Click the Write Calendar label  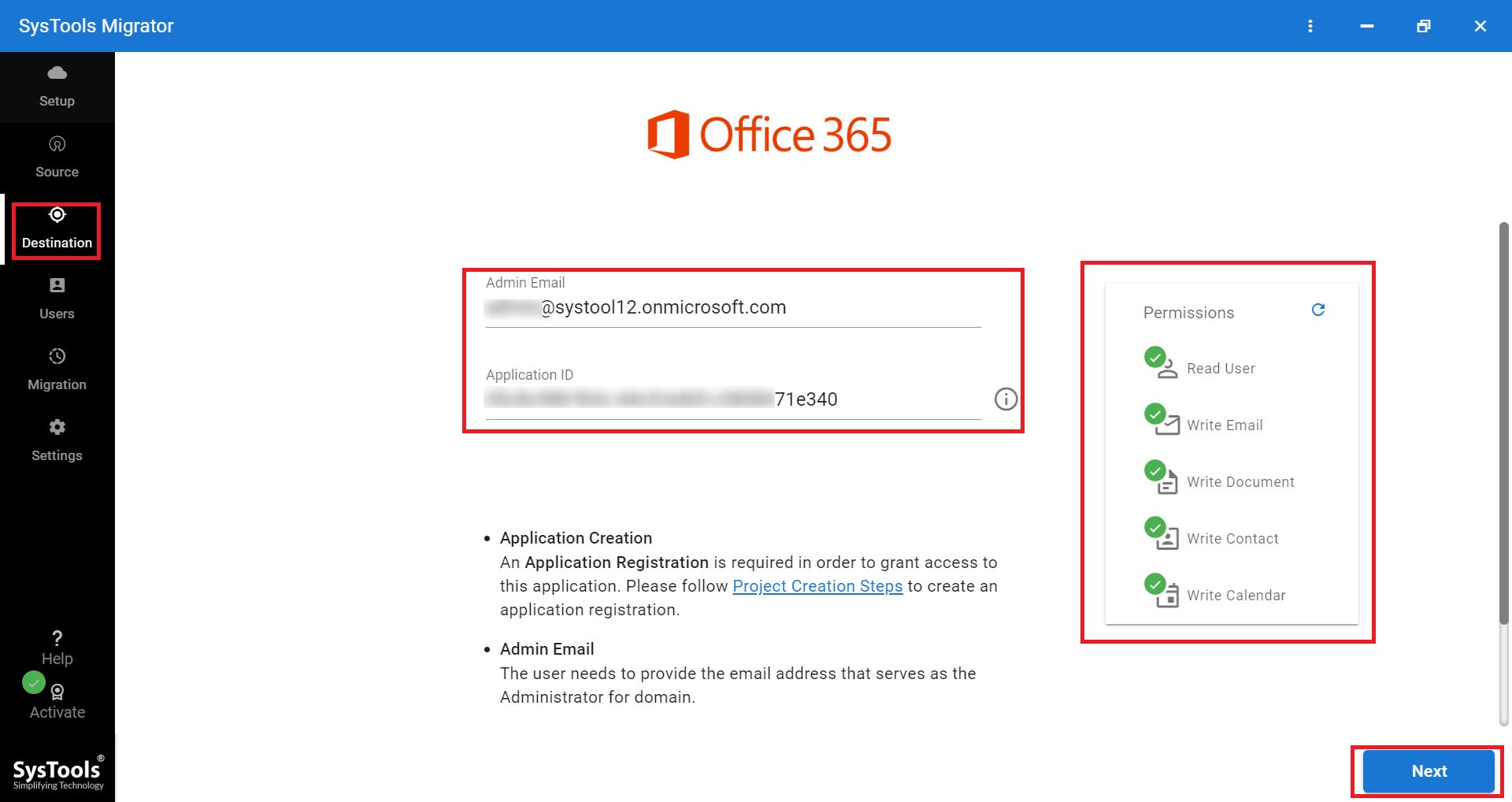tap(1236, 596)
